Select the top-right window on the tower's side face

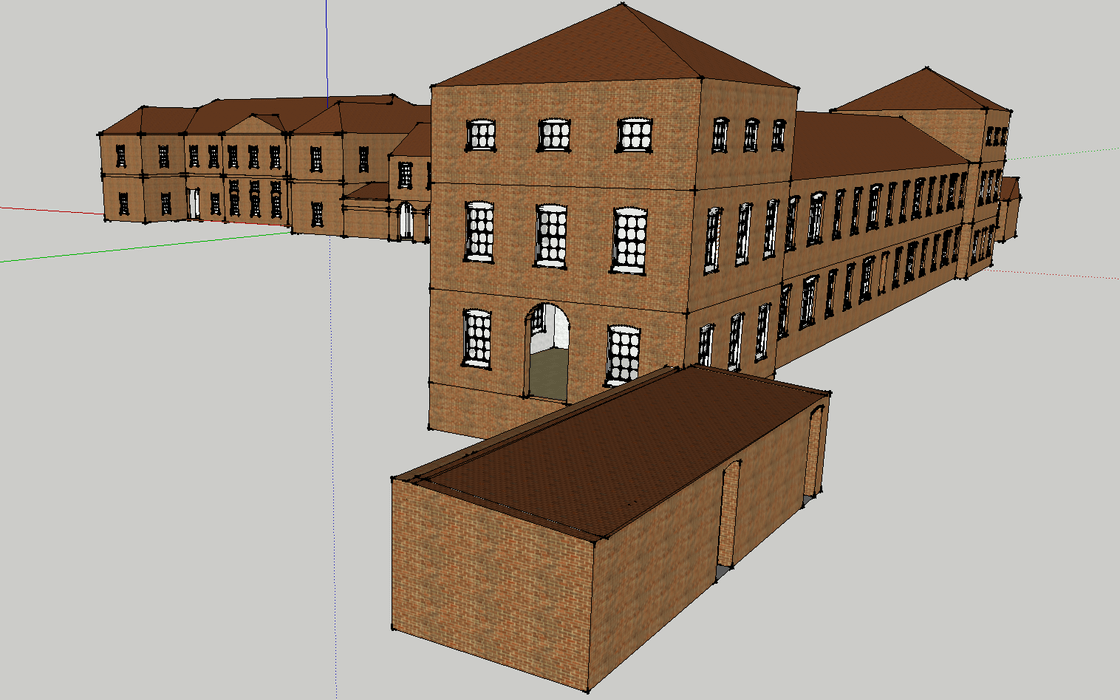tap(778, 135)
